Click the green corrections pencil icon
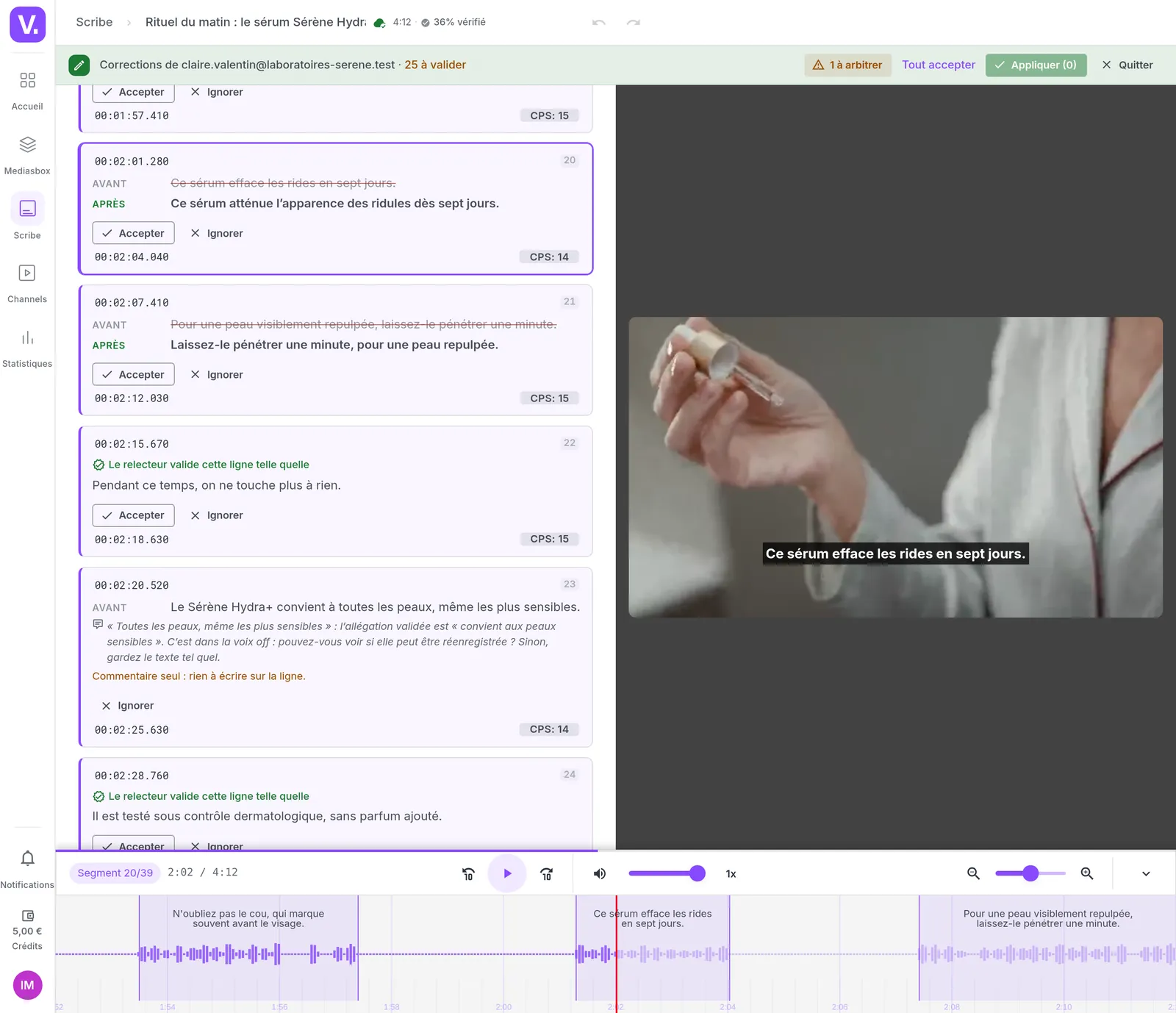The height and width of the screenshot is (1013, 1176). [79, 65]
